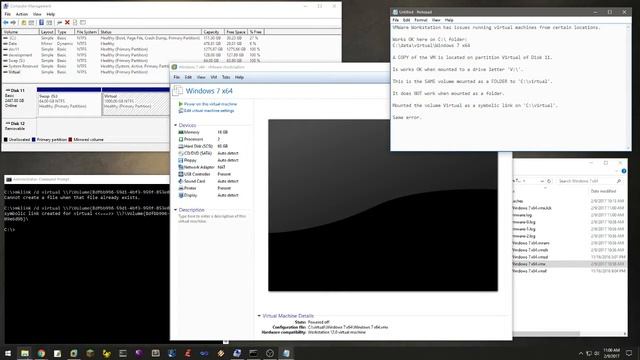Screen dimensions: 640x360
Task: Click the USB Controller device icon
Action: 181,174
